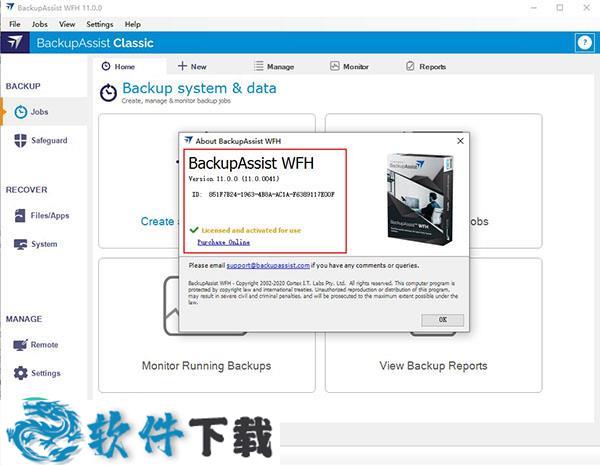Click the BackupAssist Classic header title
600x465 pixels.
coord(95,43)
